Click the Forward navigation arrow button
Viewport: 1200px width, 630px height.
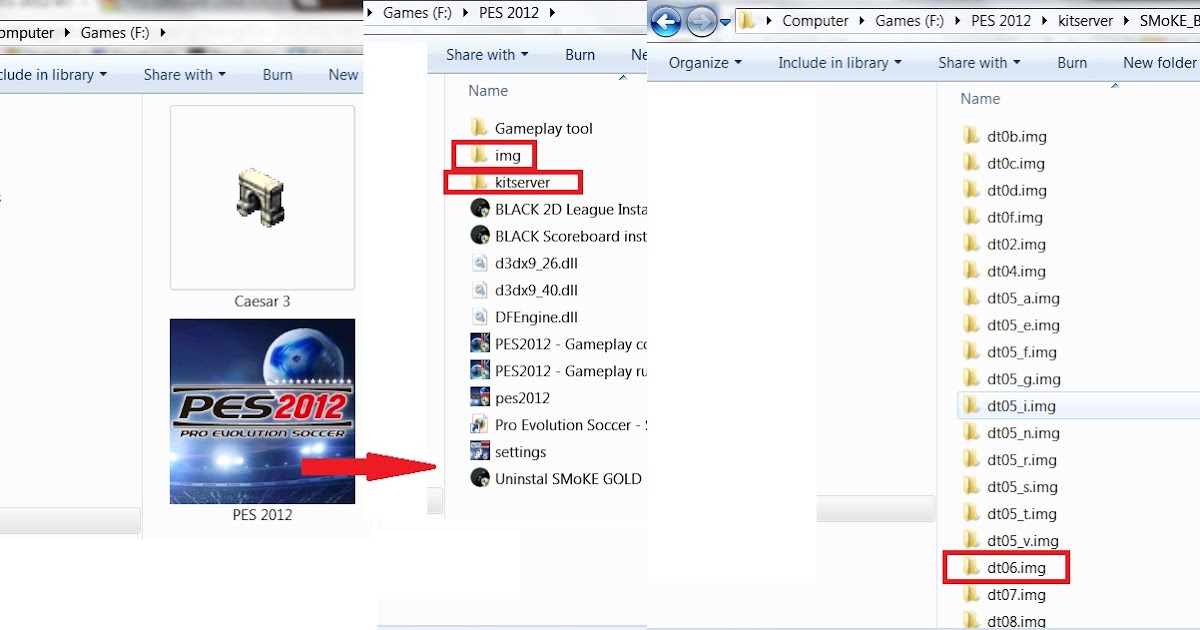[x=701, y=21]
